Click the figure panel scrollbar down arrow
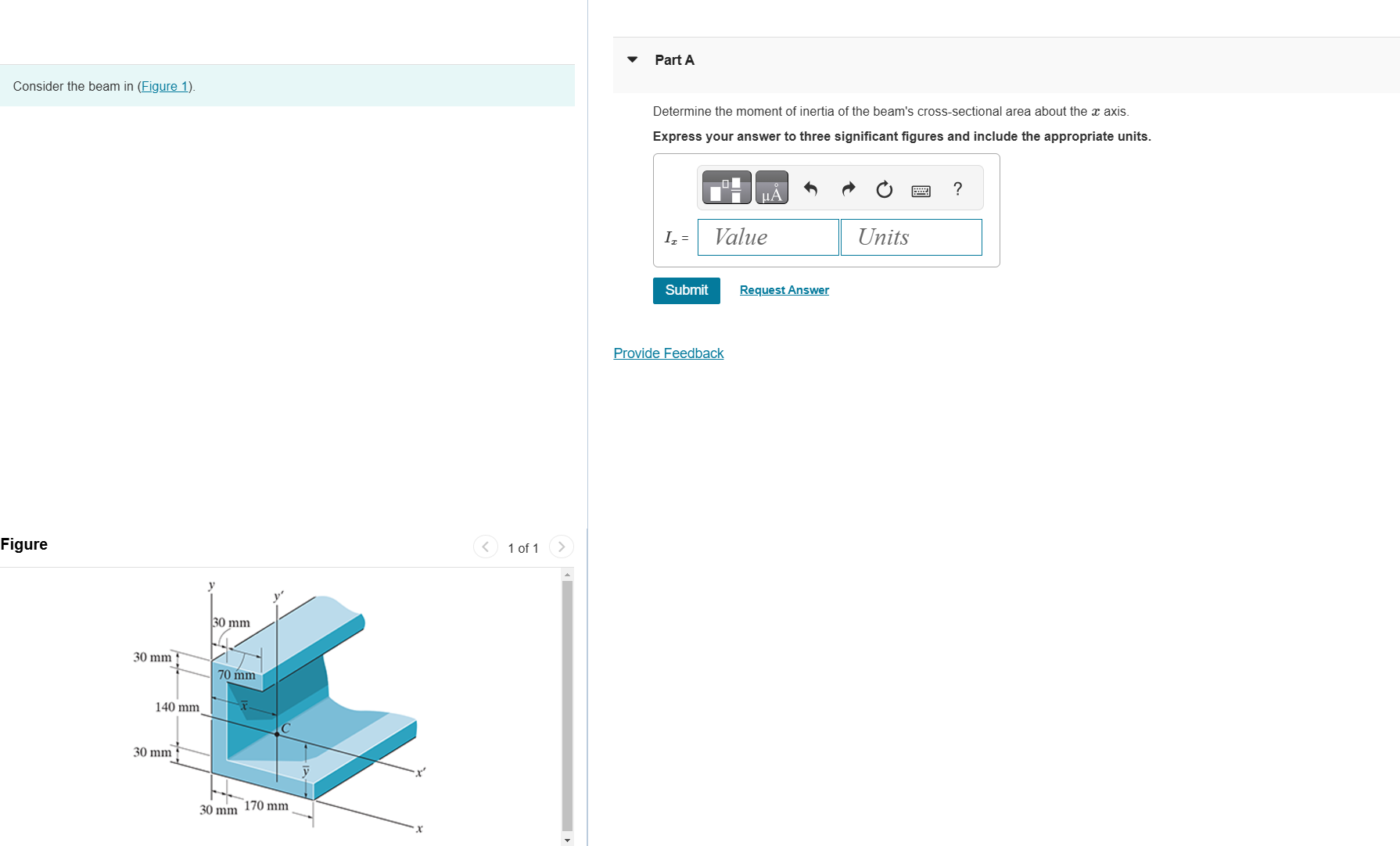1400x846 pixels. 566,839
